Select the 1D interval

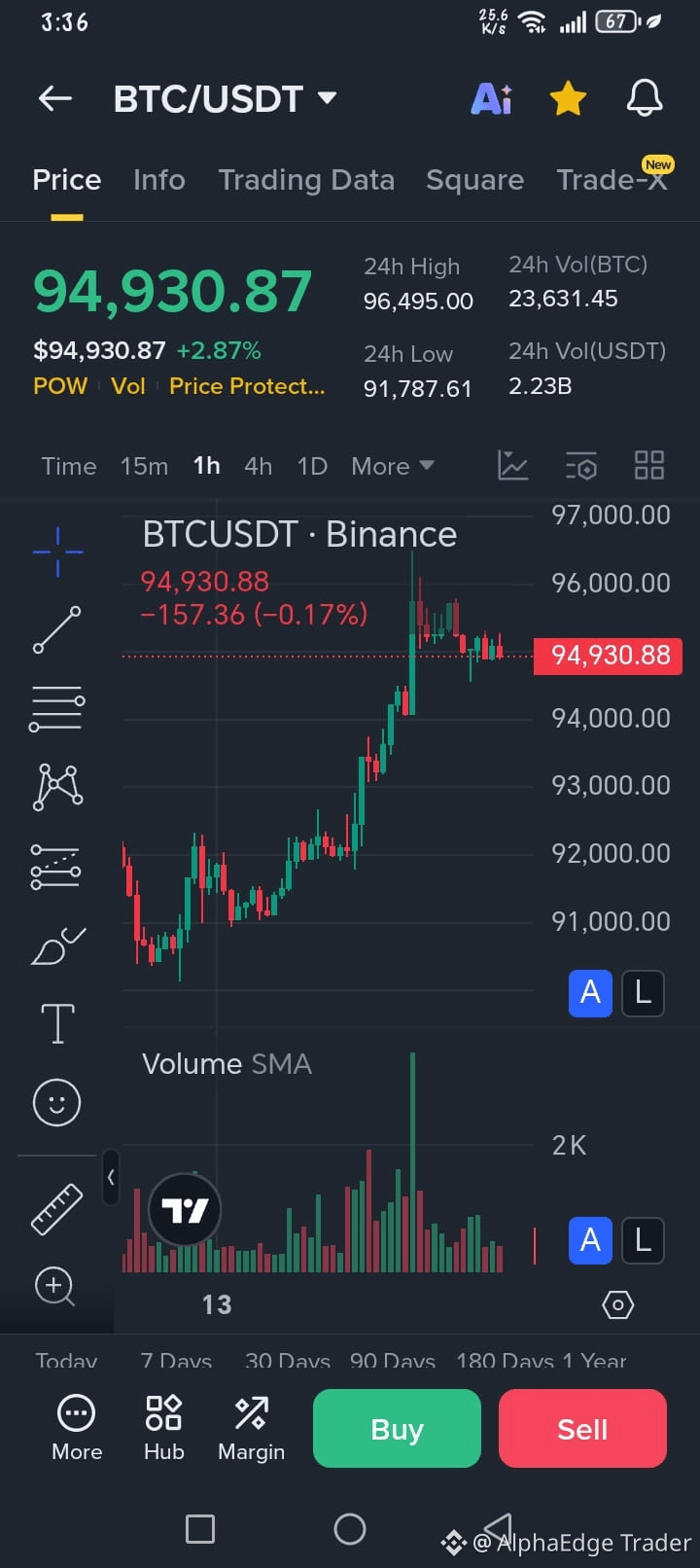pos(312,466)
